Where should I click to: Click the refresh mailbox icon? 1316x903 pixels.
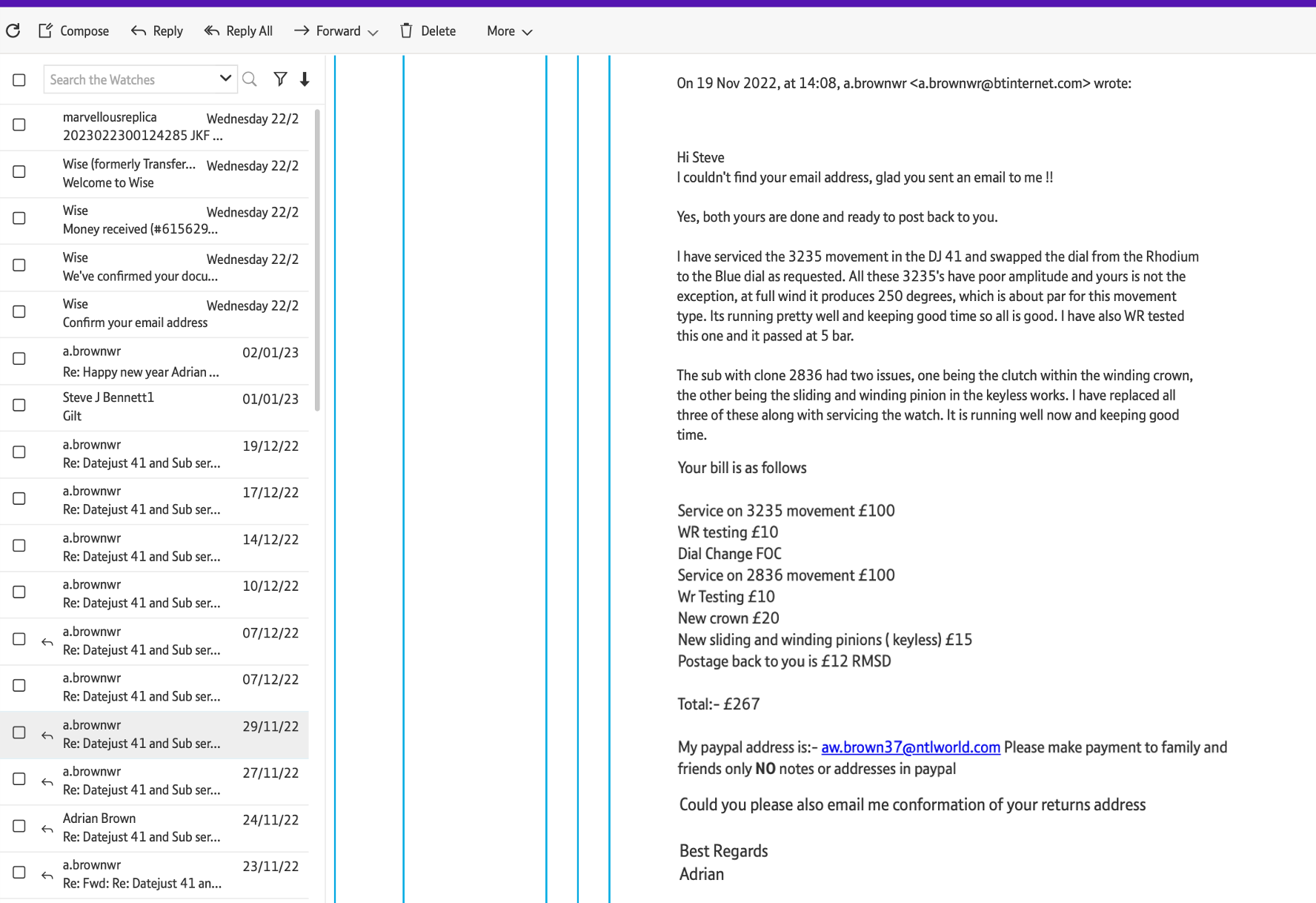click(x=13, y=30)
